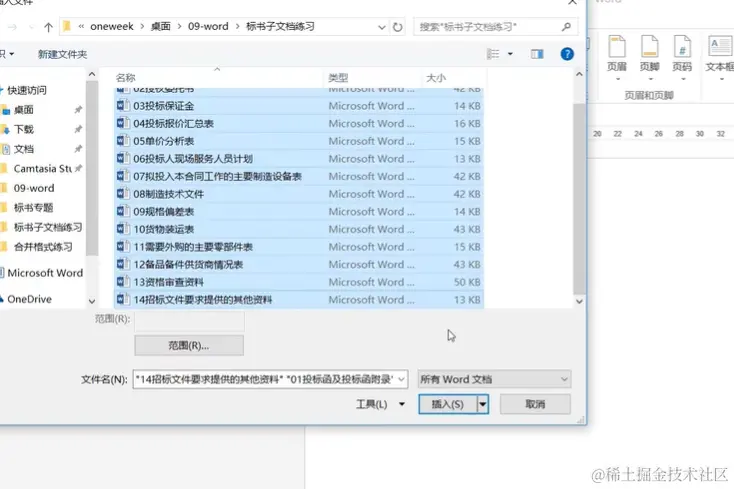The image size is (734, 489).
Task: Sort files by 类型 column header
Action: click(x=338, y=78)
